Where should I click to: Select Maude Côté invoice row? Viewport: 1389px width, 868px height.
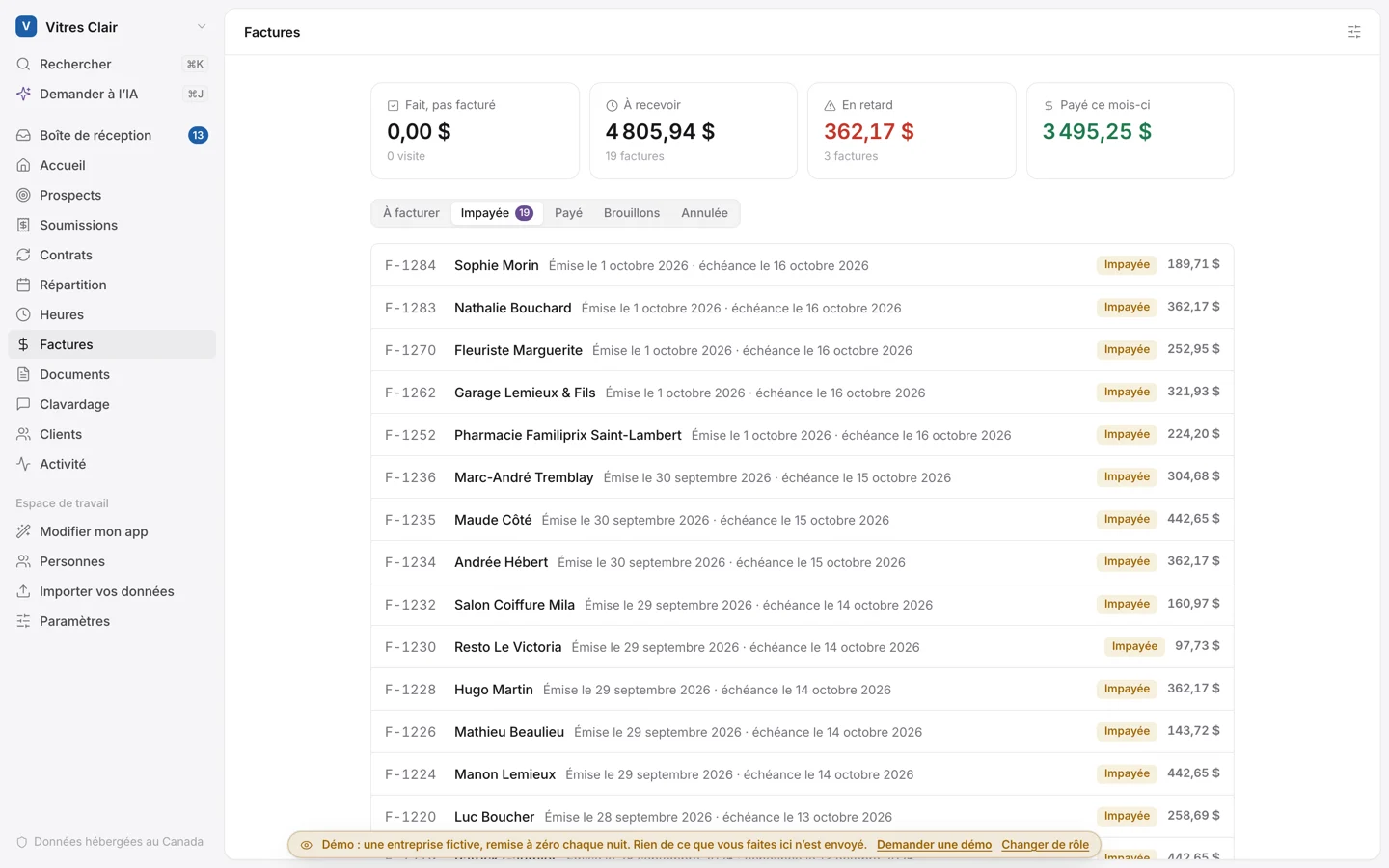click(803, 520)
